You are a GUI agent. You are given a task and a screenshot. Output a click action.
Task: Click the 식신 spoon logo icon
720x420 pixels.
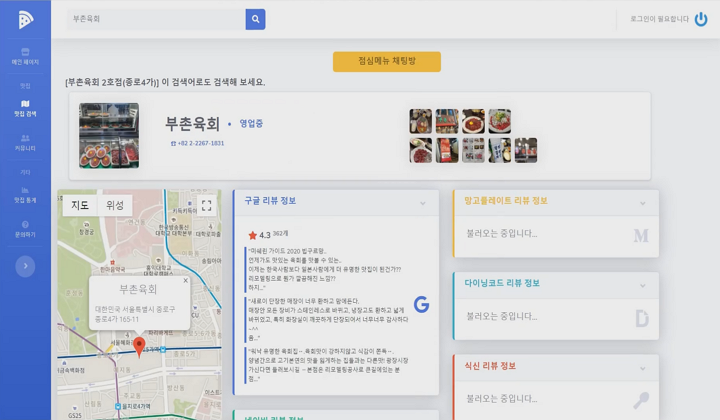pyautogui.click(x=641, y=400)
